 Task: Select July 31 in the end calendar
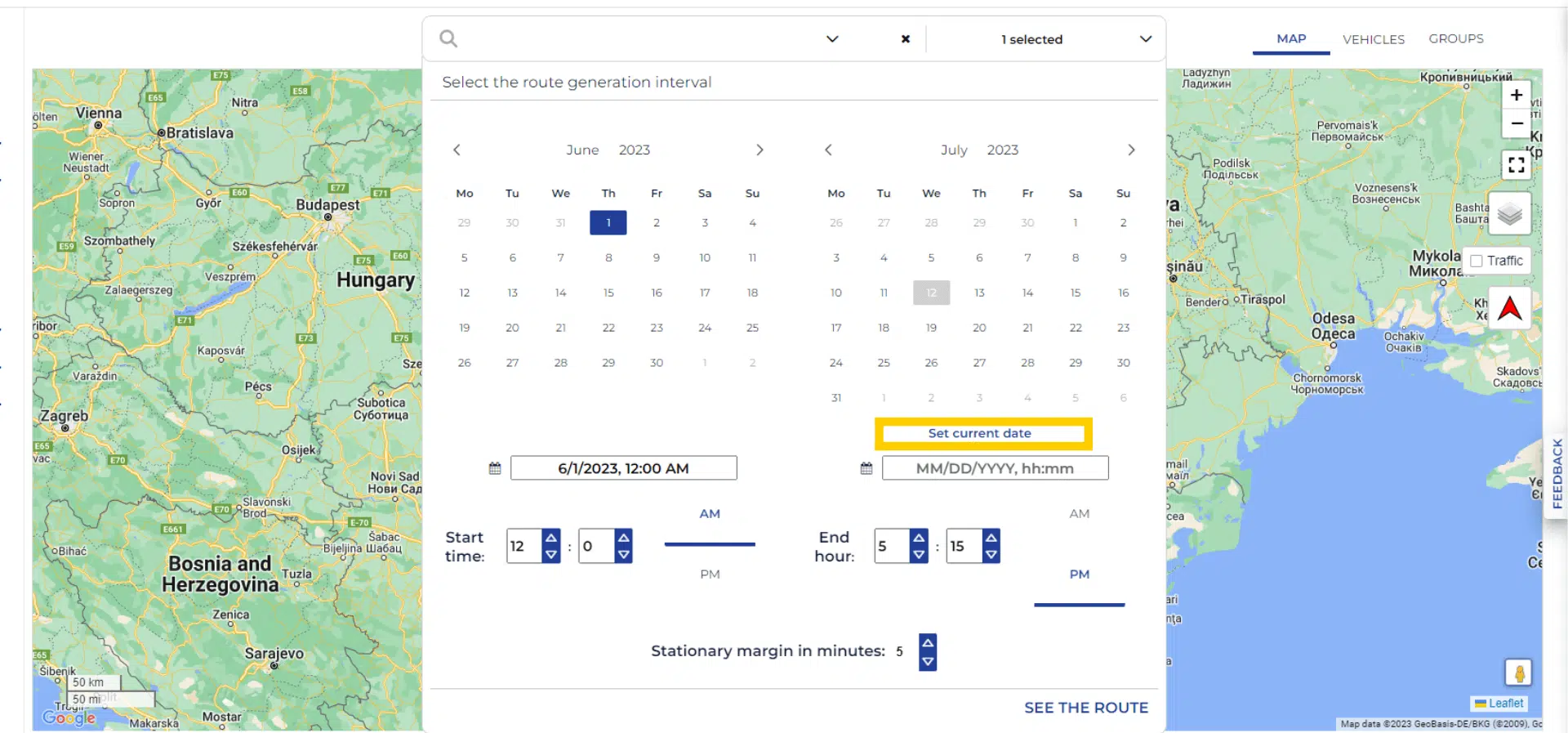point(836,398)
